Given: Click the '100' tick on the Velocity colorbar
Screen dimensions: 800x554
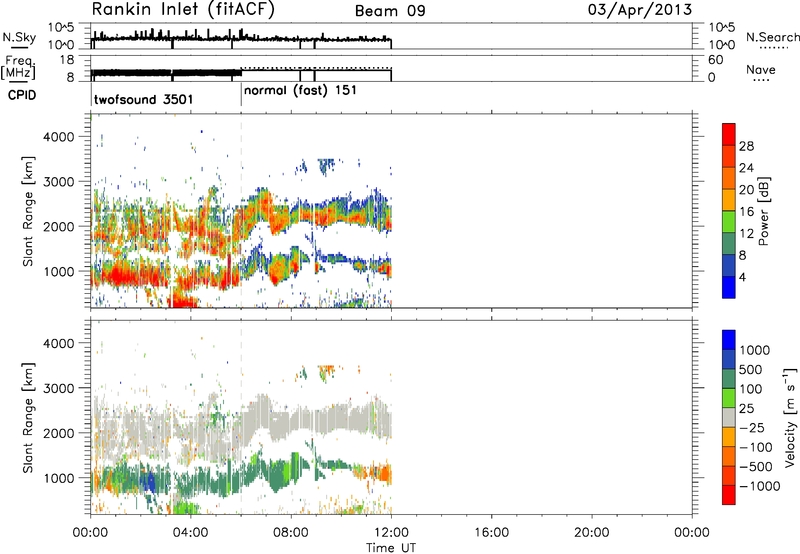Looking at the screenshot, I should point(751,389).
